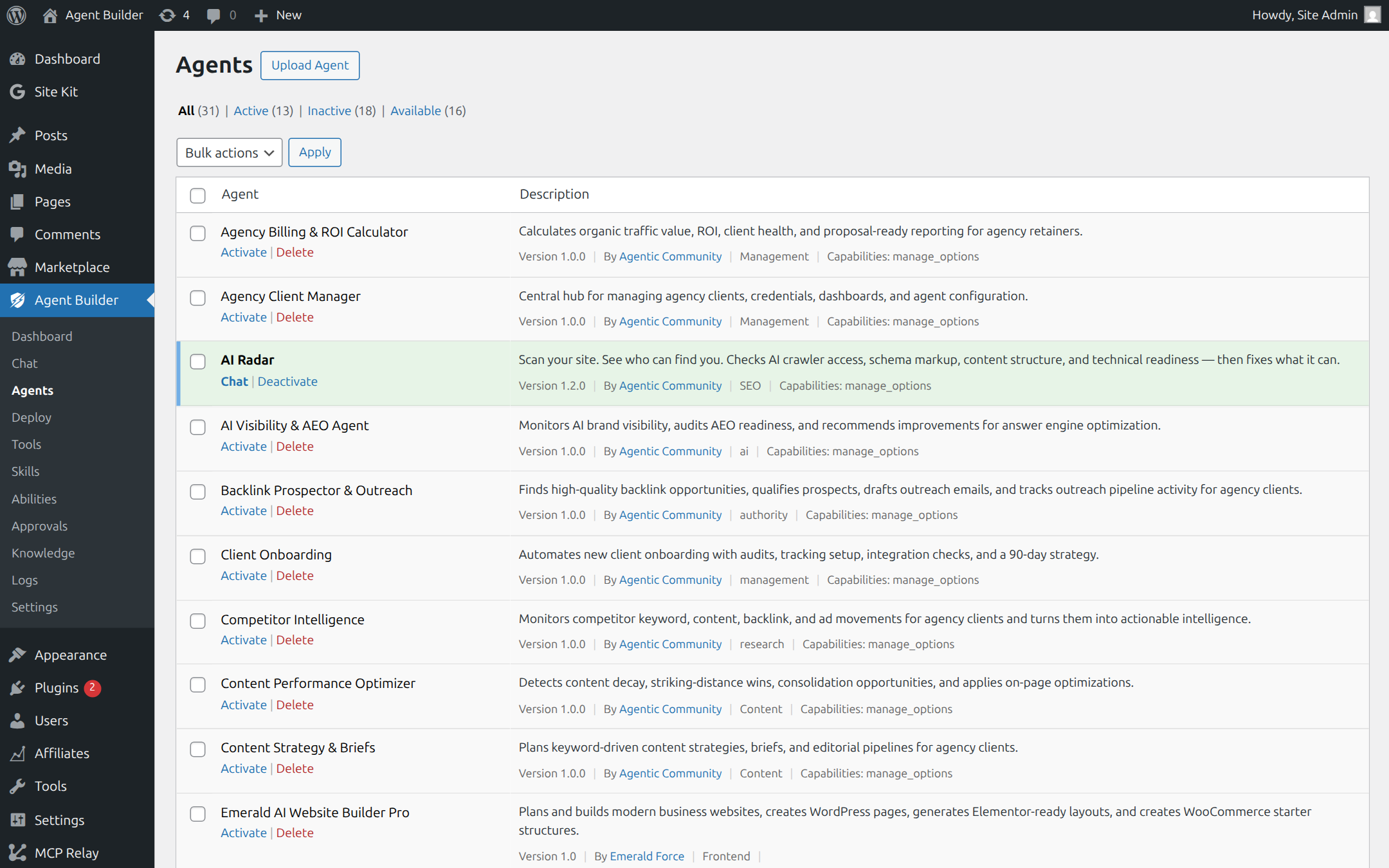Click the Comments icon in sidebar

(18, 234)
